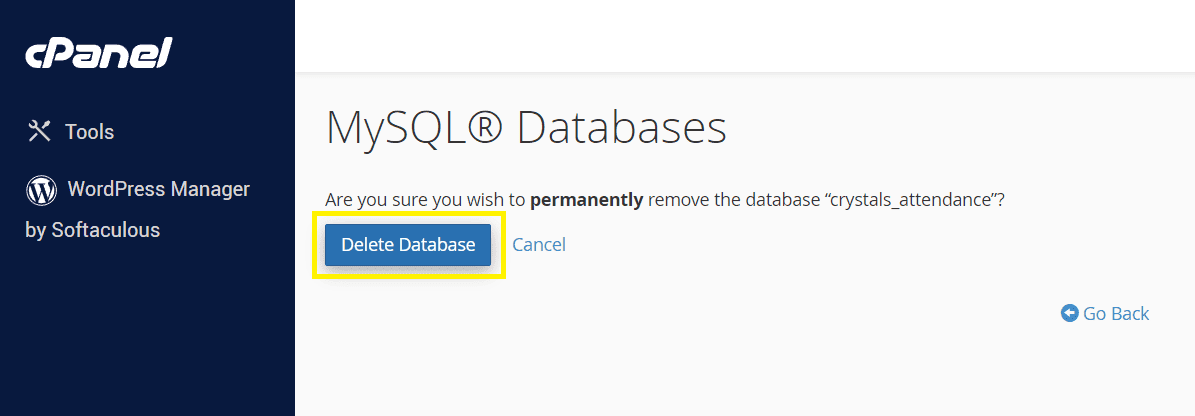
Task: Select the "by Softaculous" sidebar text
Action: point(92,230)
